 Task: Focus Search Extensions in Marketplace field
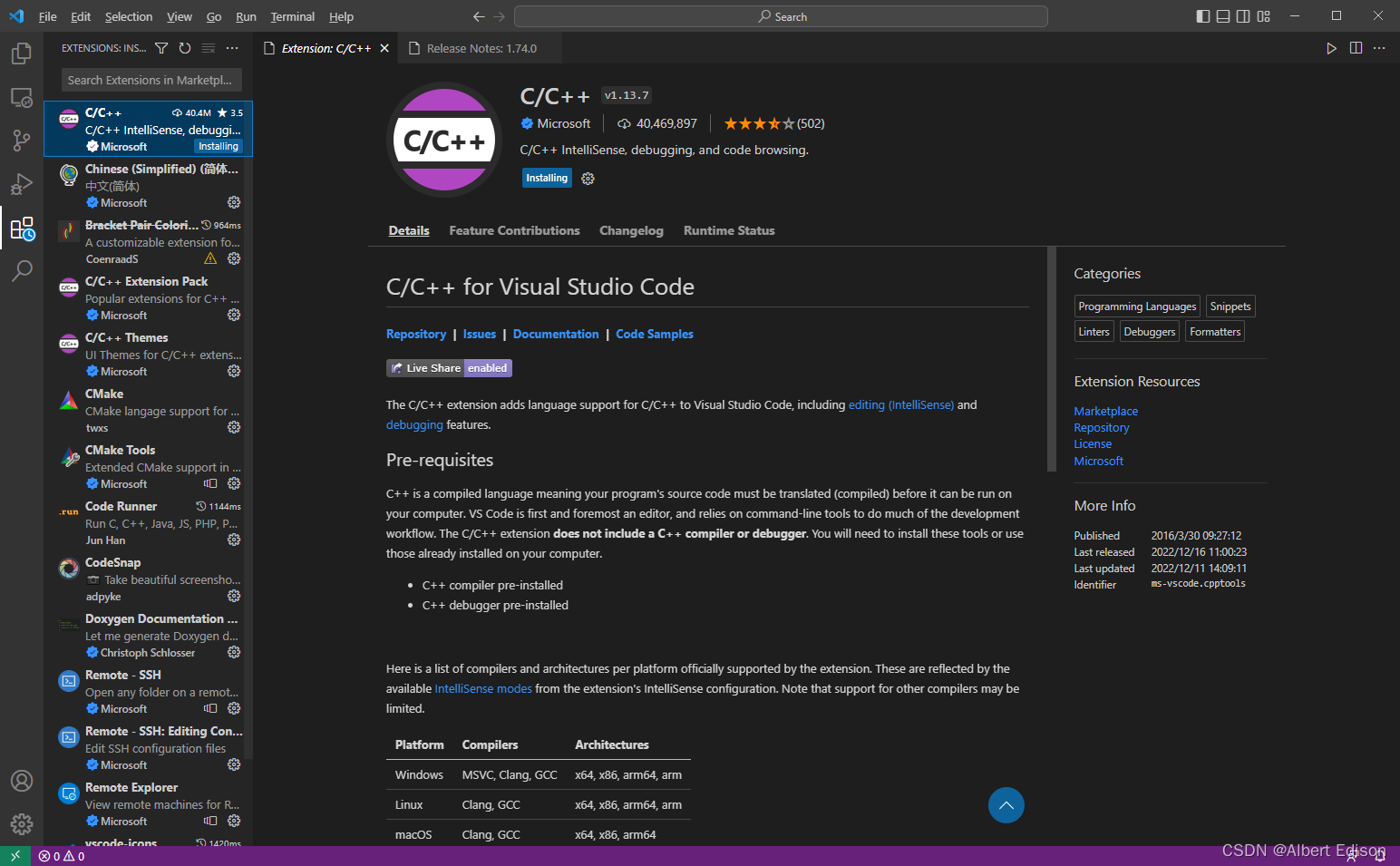[151, 80]
